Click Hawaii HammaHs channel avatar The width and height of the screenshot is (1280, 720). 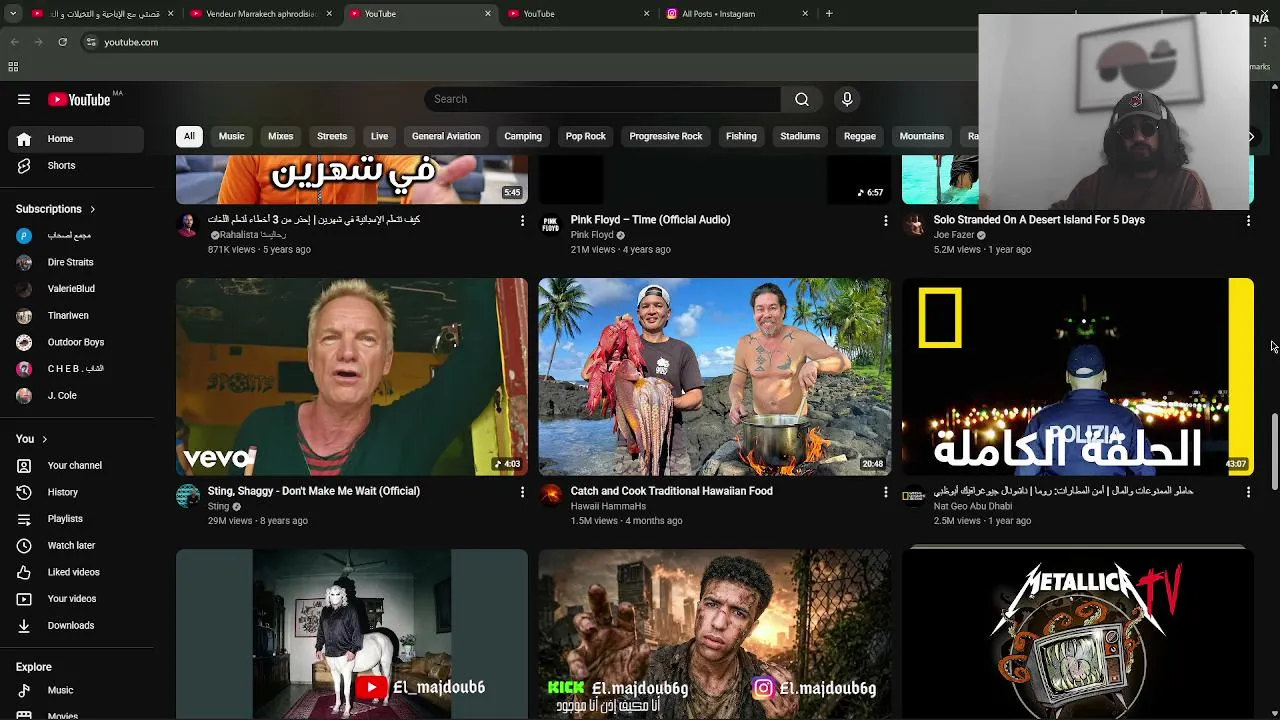[x=551, y=496]
